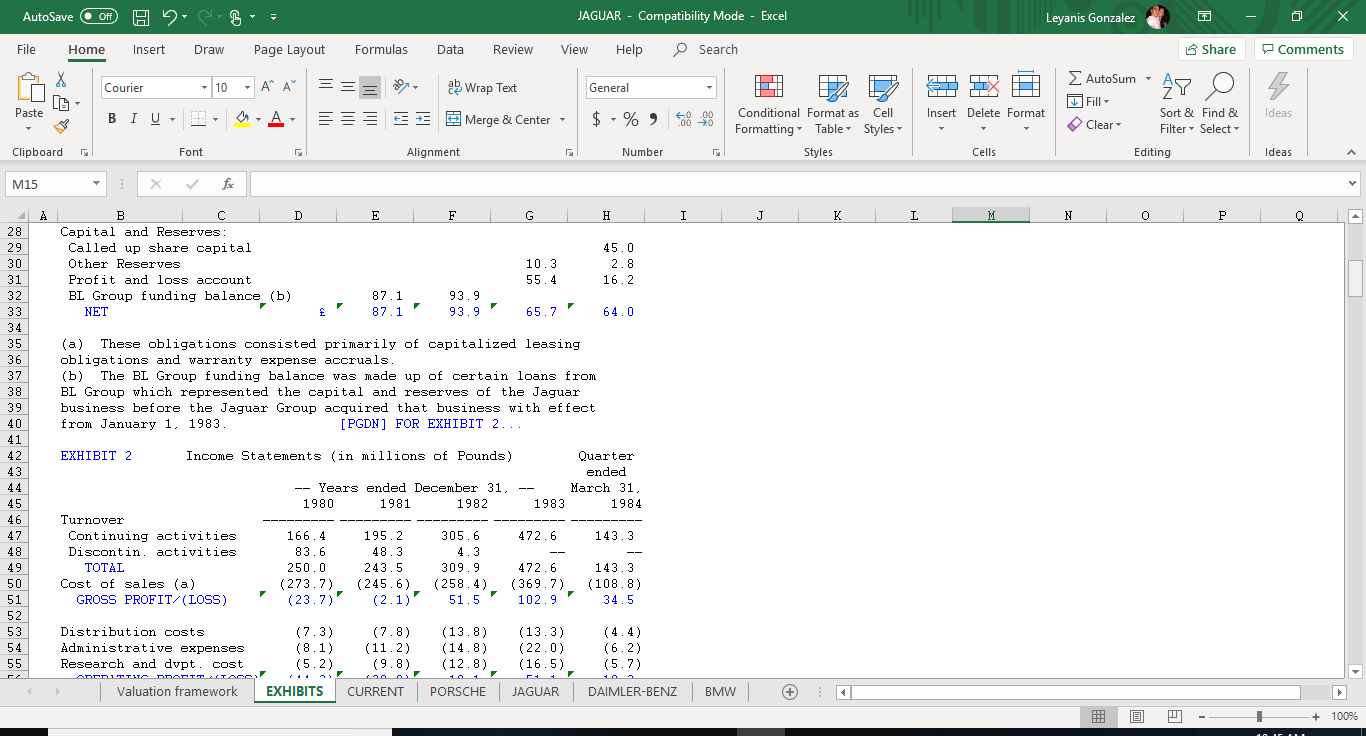Increase font size with the large A
This screenshot has height=736, width=1366.
268,88
